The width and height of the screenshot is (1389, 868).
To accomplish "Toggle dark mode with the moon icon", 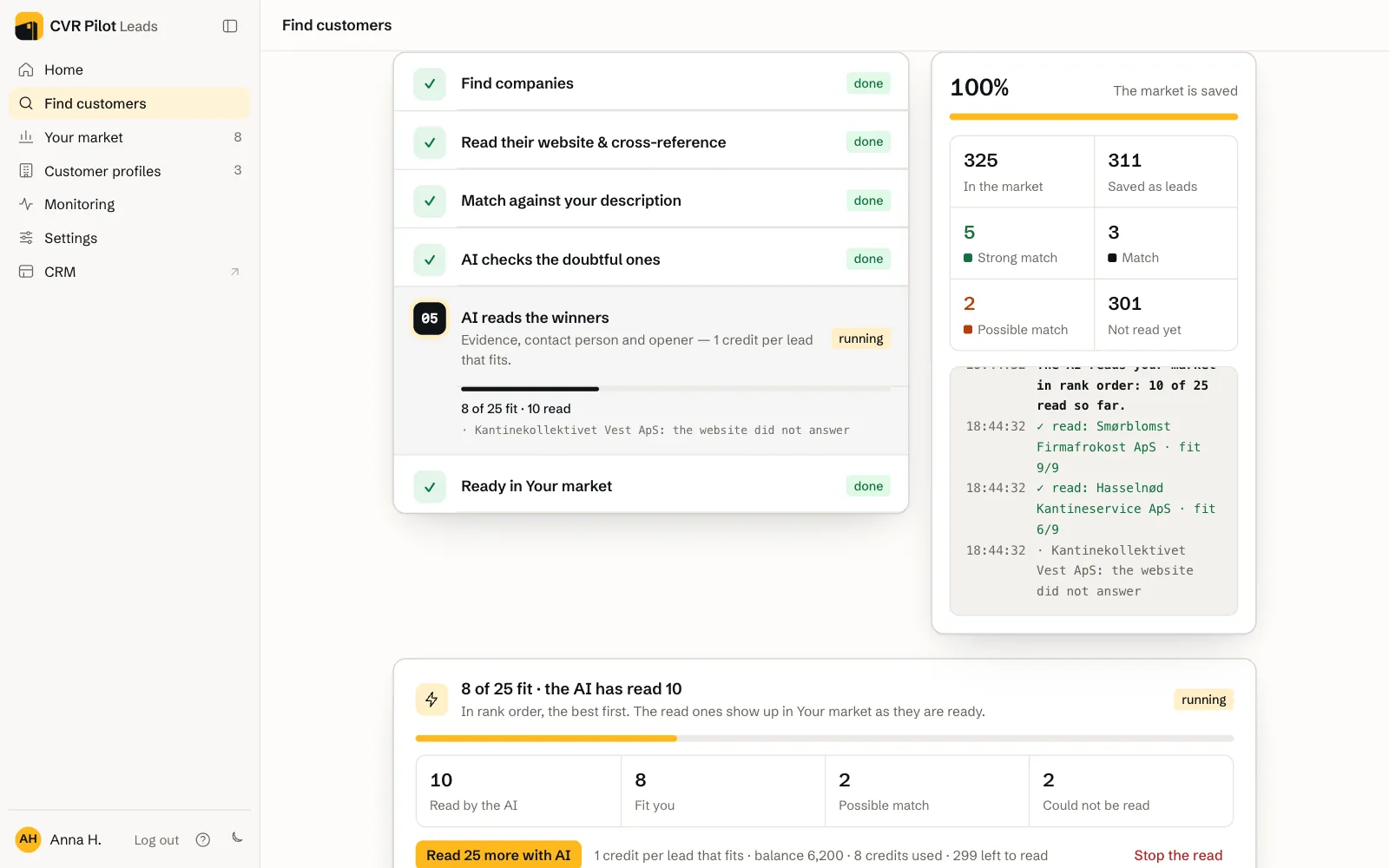I will (237, 838).
